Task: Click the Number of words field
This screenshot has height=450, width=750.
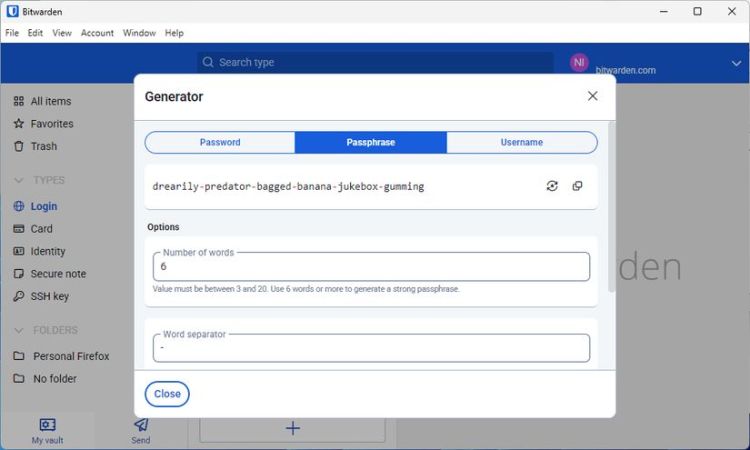Action: pos(371,267)
